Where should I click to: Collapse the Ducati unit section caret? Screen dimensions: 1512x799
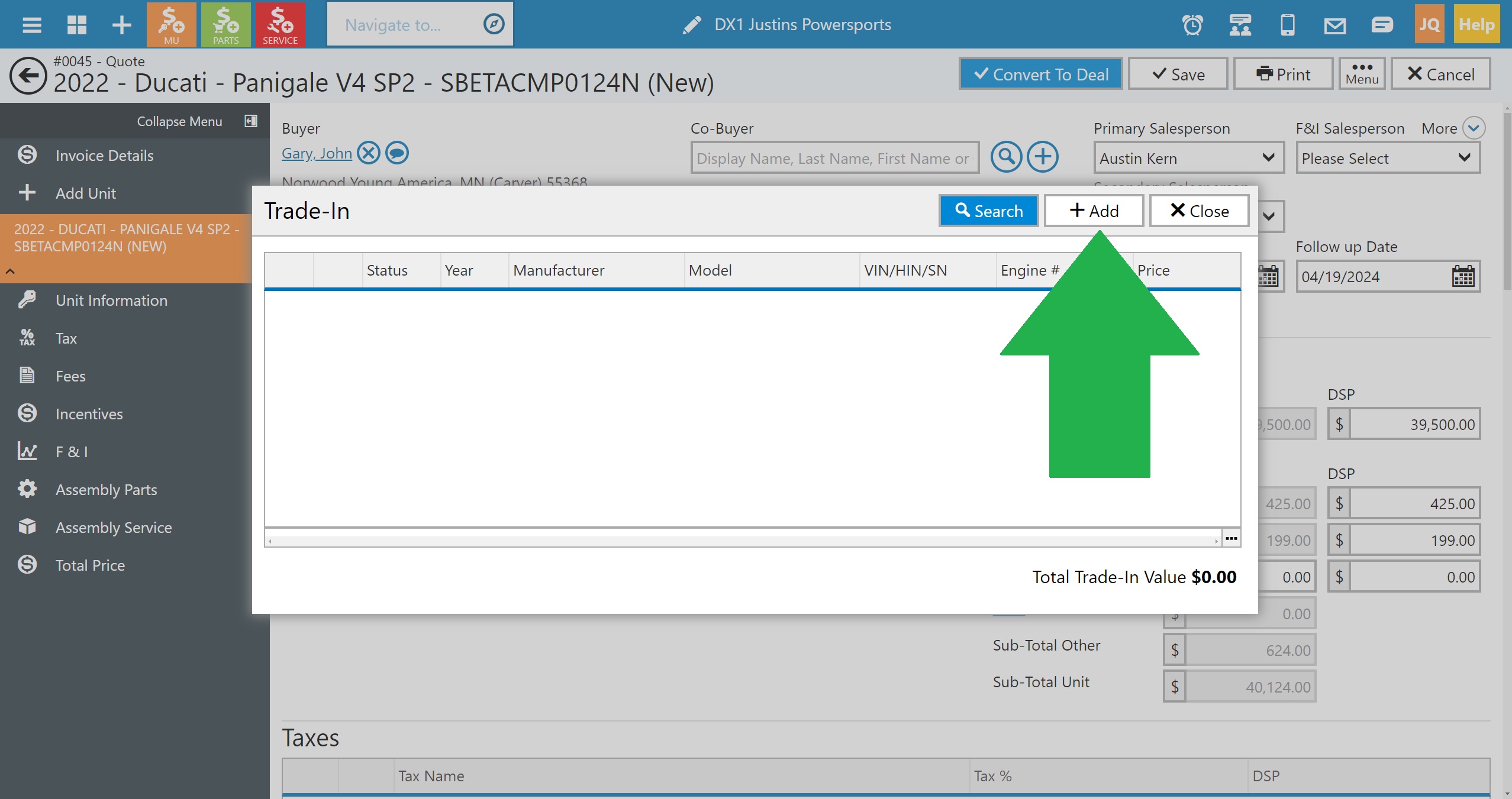point(10,271)
